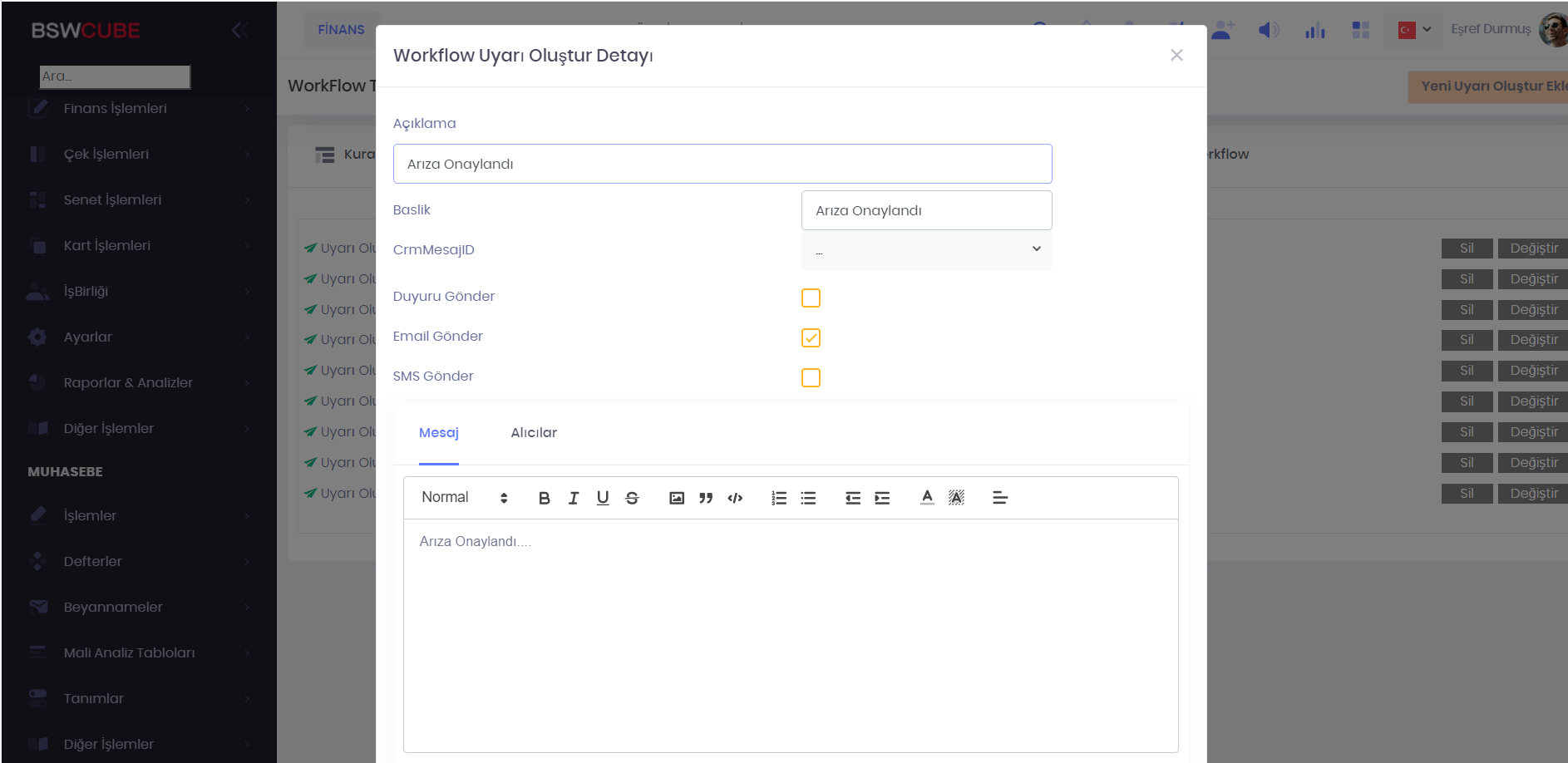Click the Açıklama text field

722,164
